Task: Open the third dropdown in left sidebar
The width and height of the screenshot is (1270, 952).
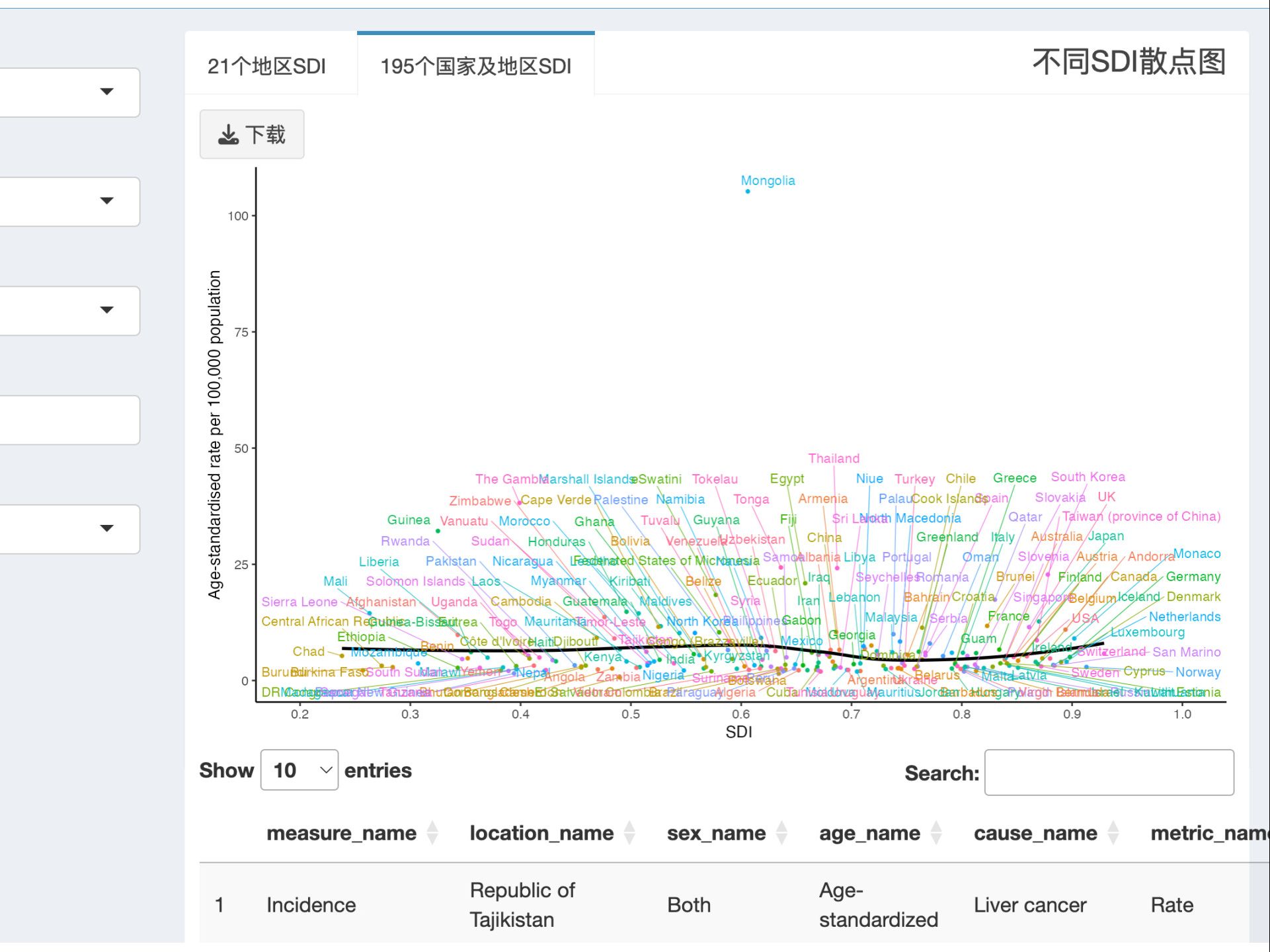Action: pos(69,310)
